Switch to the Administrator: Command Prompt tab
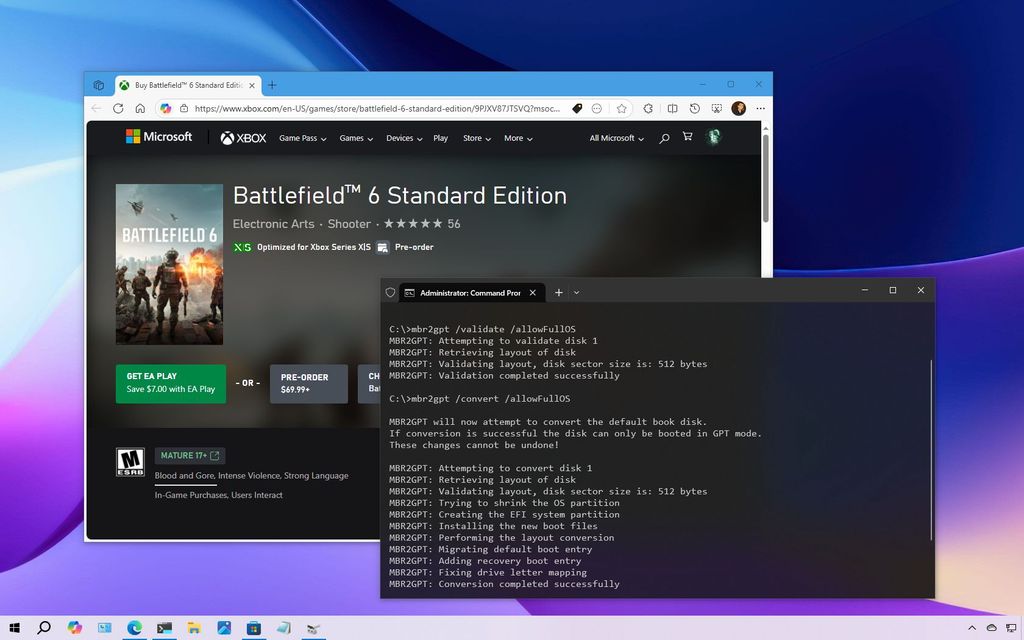Viewport: 1024px width, 640px height. tap(470, 292)
